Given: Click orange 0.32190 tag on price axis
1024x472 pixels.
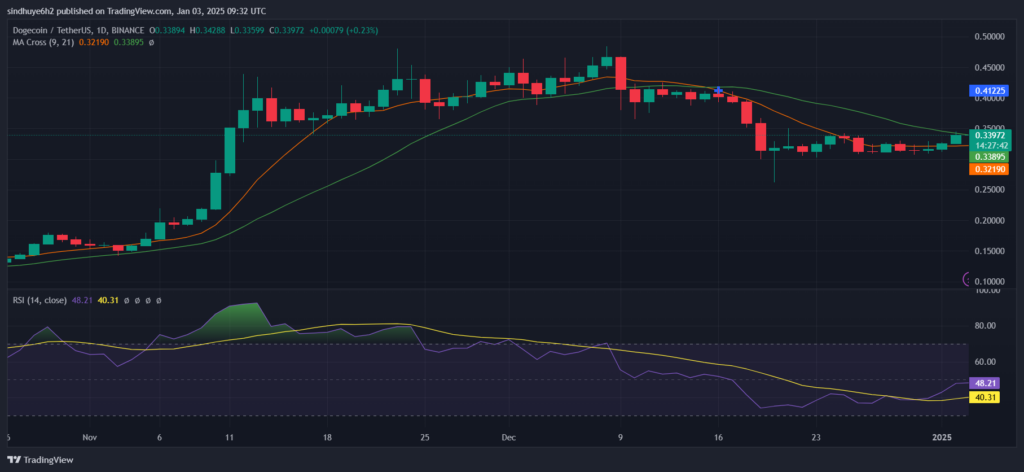Looking at the screenshot, I should click(989, 169).
